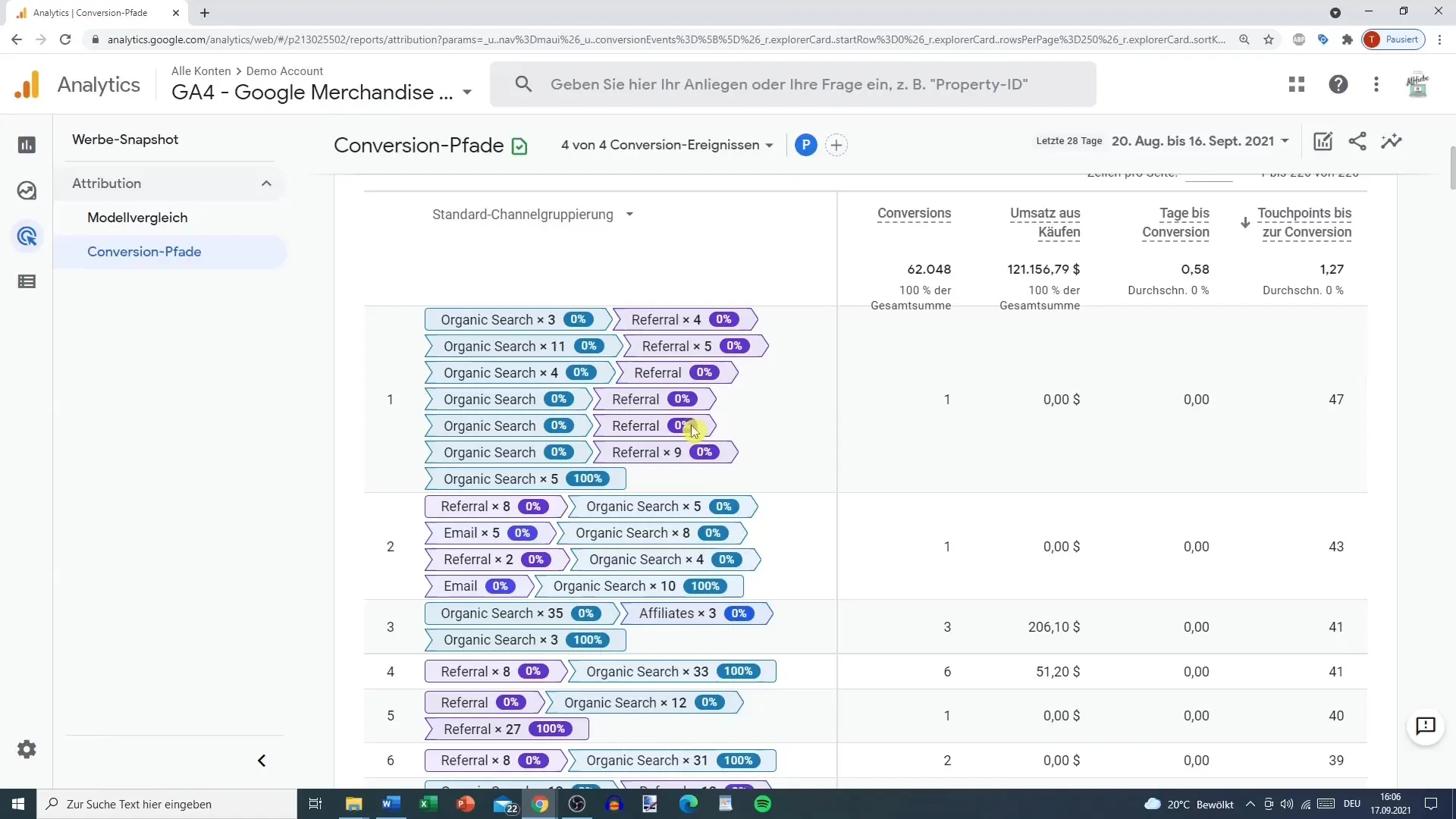Viewport: 1456px width, 819px height.
Task: Click the page vertical scrollbar thumb
Action: [x=1452, y=167]
